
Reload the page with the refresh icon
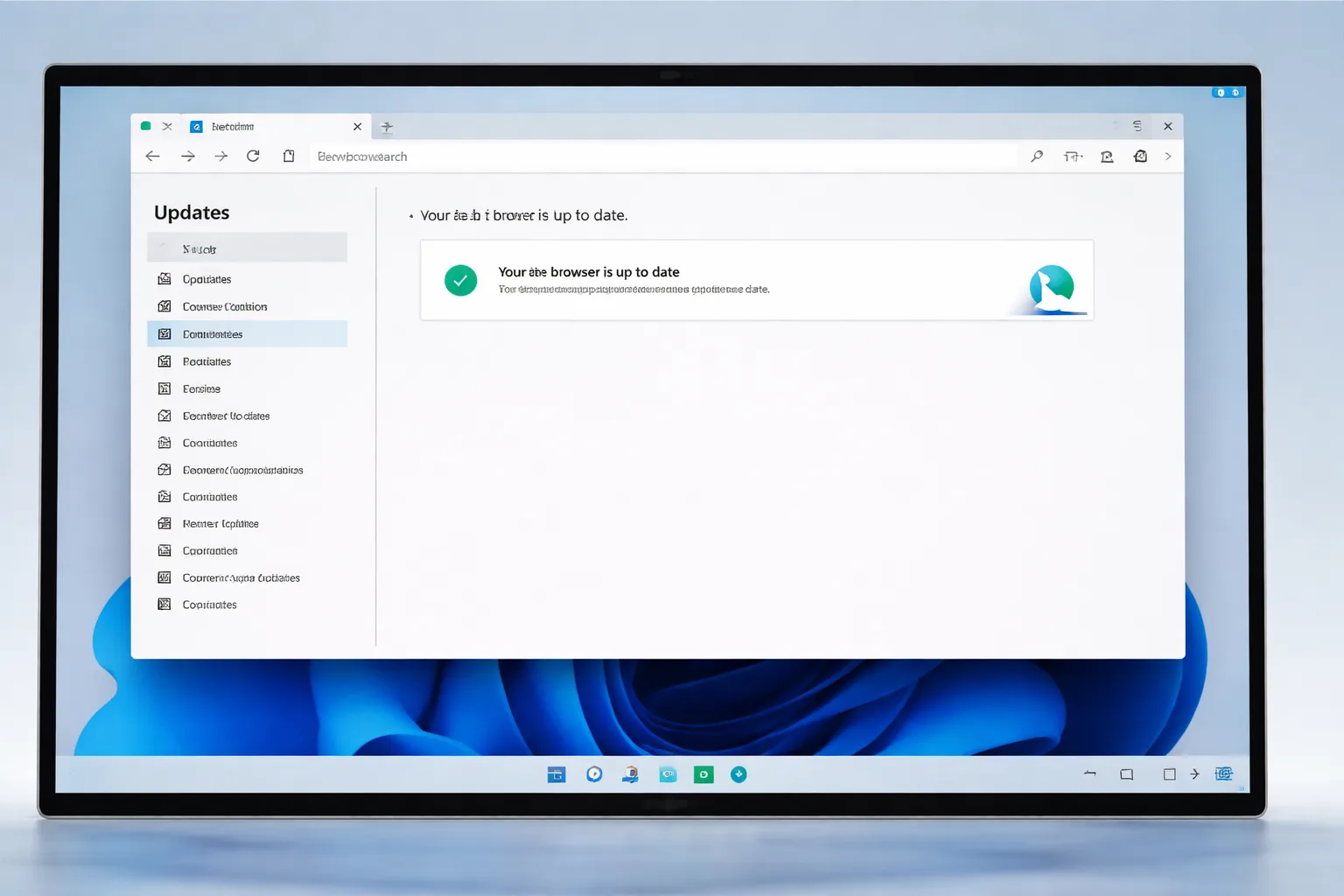[253, 157]
